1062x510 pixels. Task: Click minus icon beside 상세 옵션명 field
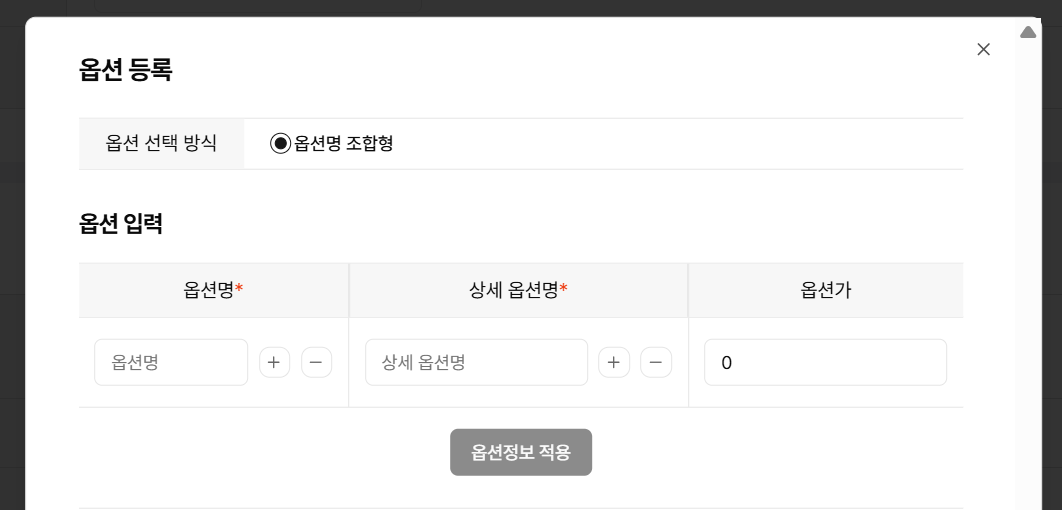pos(656,362)
